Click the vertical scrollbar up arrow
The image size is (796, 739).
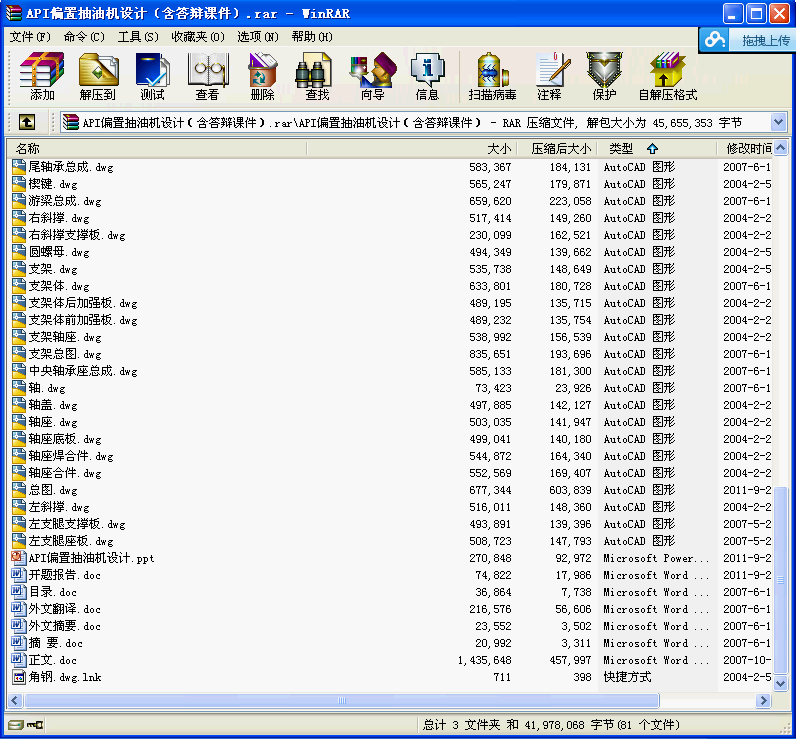click(x=781, y=148)
